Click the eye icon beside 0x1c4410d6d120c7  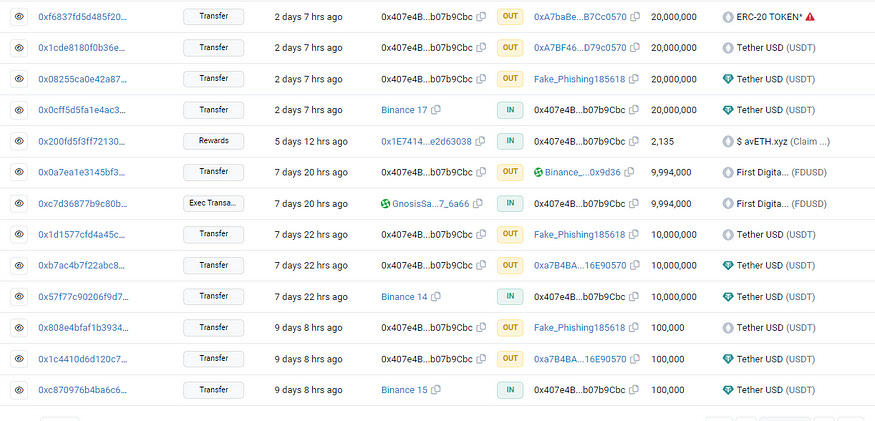(x=19, y=359)
